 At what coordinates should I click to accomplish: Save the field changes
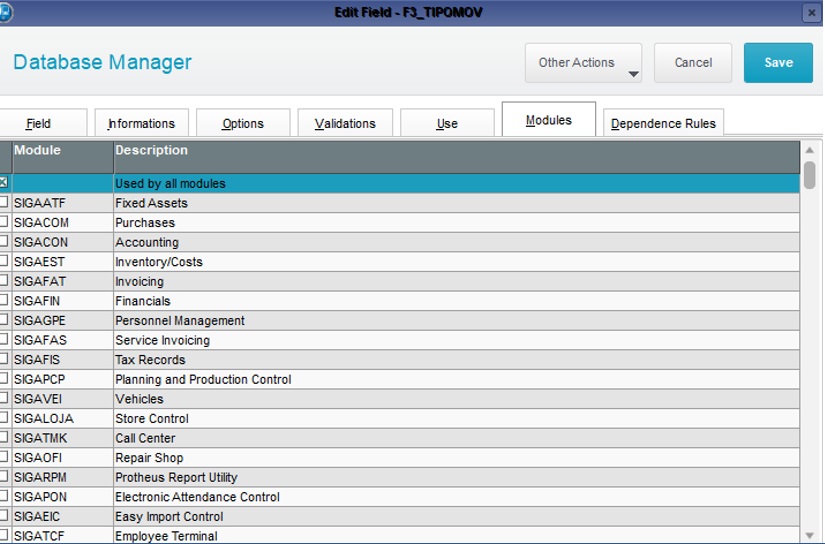tap(778, 63)
